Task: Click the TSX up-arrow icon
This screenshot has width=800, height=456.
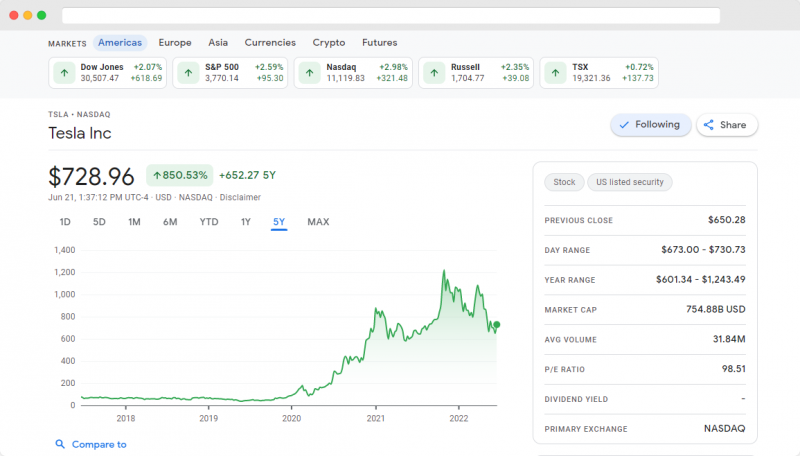Action: click(x=555, y=73)
